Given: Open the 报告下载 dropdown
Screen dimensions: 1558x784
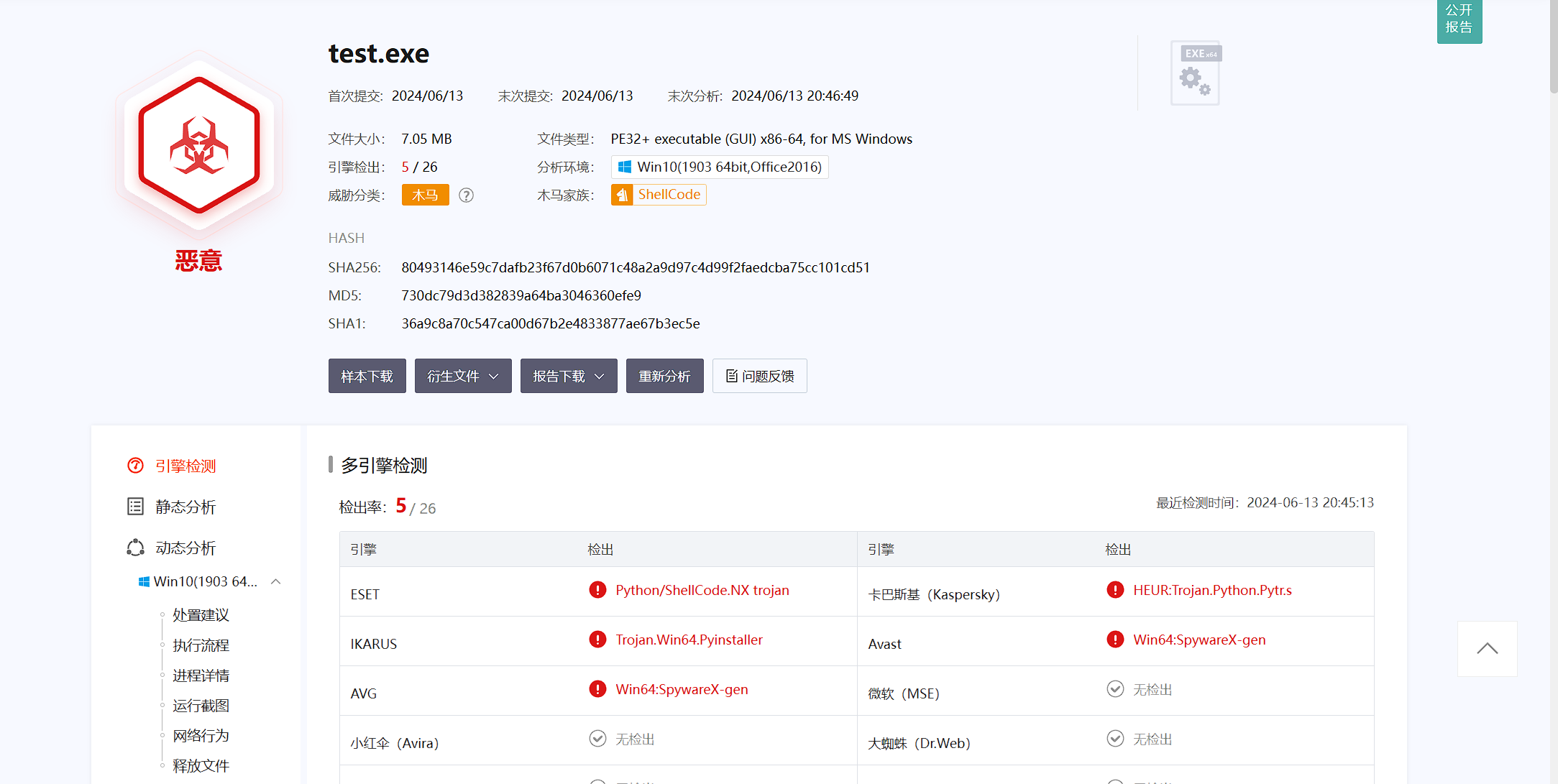Looking at the screenshot, I should coord(569,376).
